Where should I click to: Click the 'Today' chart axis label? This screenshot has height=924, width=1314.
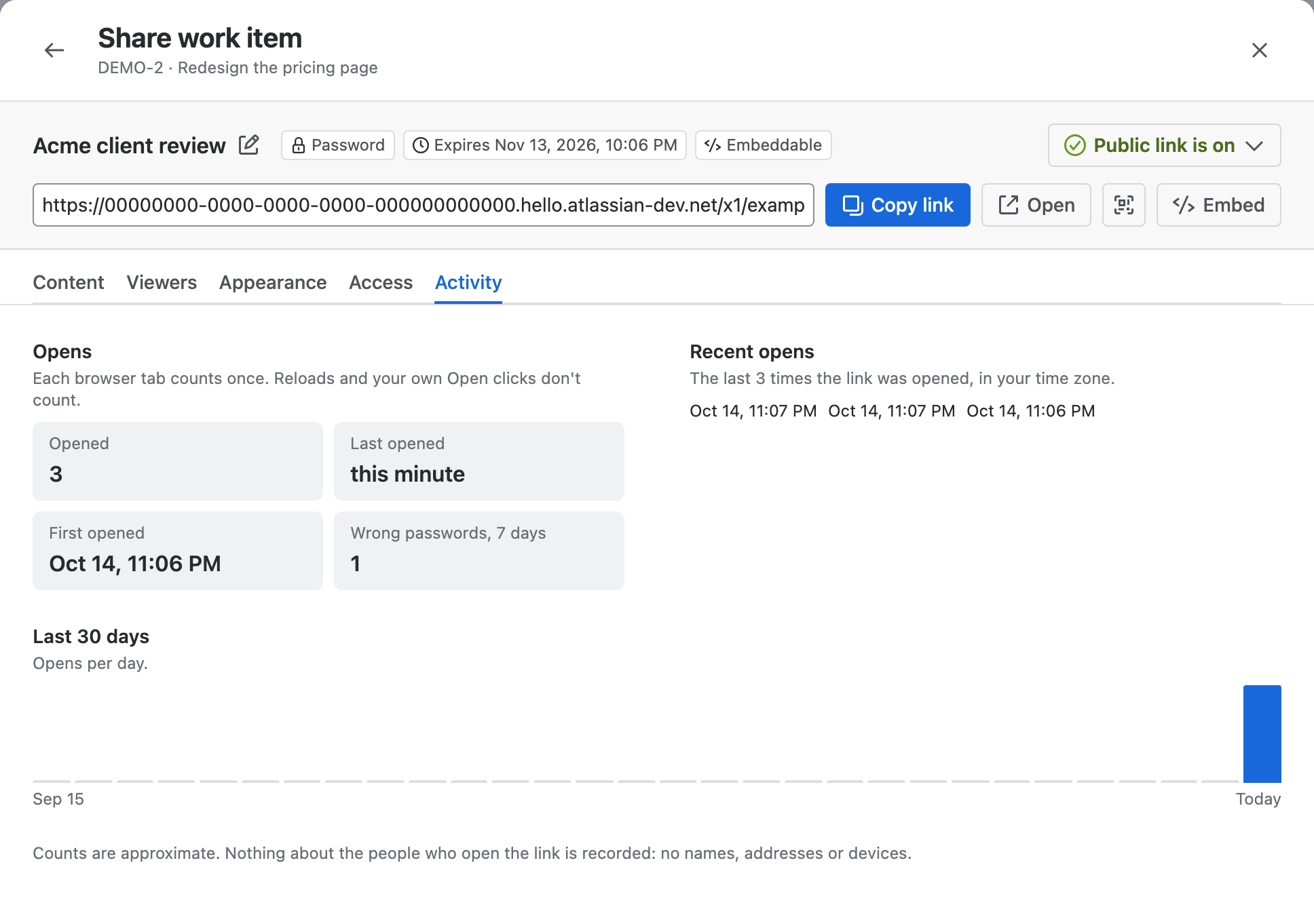click(1258, 799)
